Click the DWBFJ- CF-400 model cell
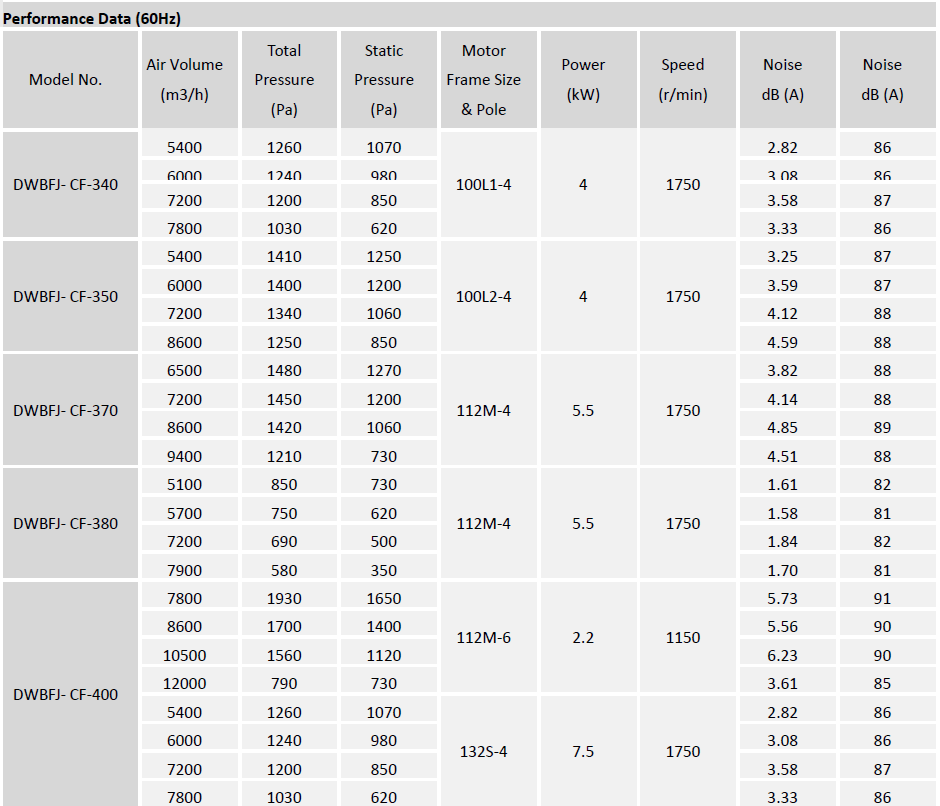The width and height of the screenshot is (940, 806). [x=66, y=694]
